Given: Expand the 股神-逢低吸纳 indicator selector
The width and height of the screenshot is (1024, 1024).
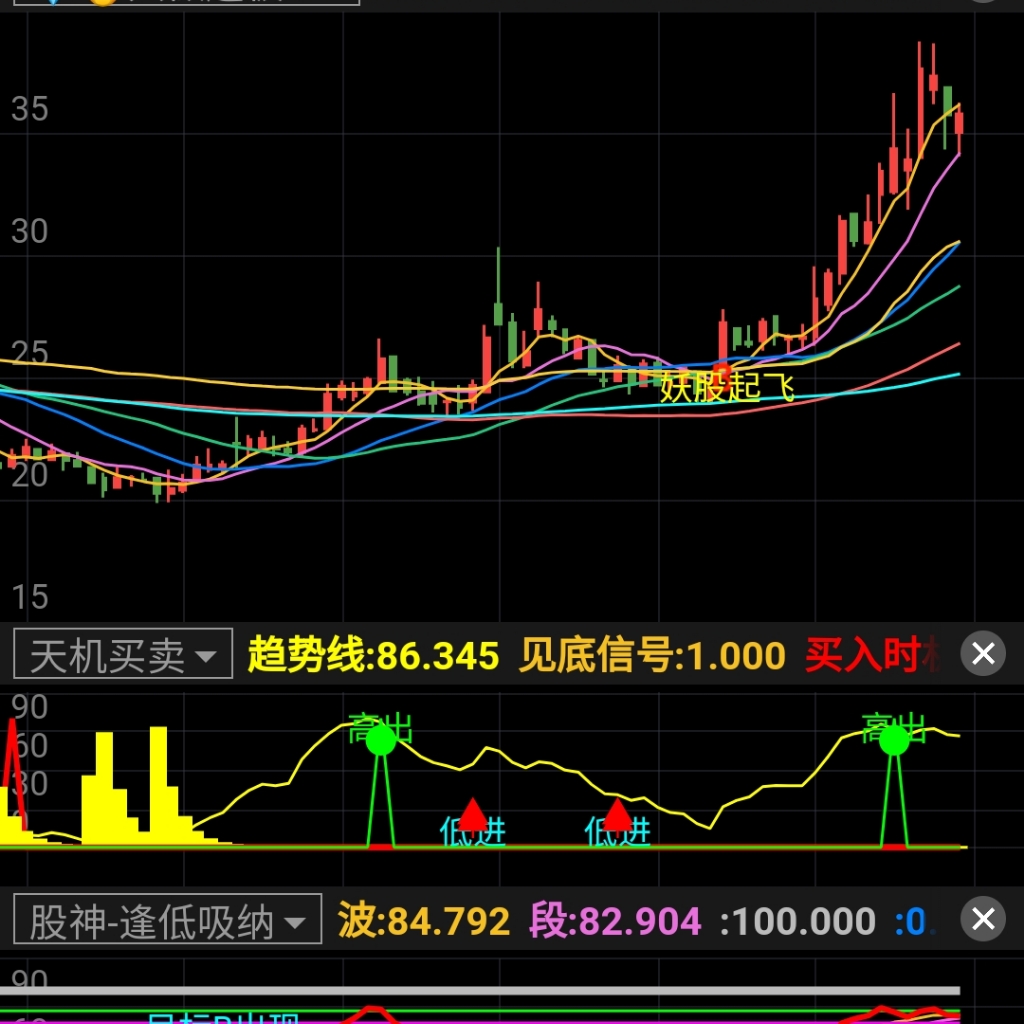Looking at the screenshot, I should click(166, 921).
